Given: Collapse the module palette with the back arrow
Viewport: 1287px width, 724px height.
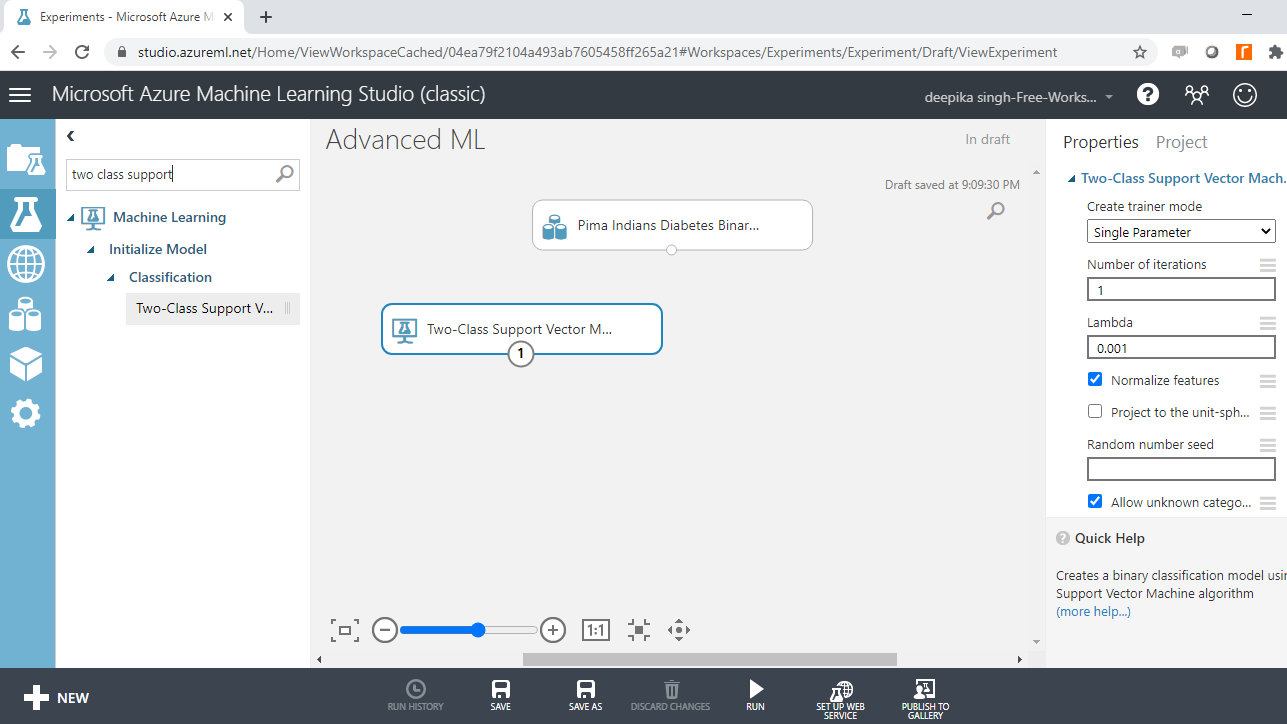Looking at the screenshot, I should click(71, 136).
